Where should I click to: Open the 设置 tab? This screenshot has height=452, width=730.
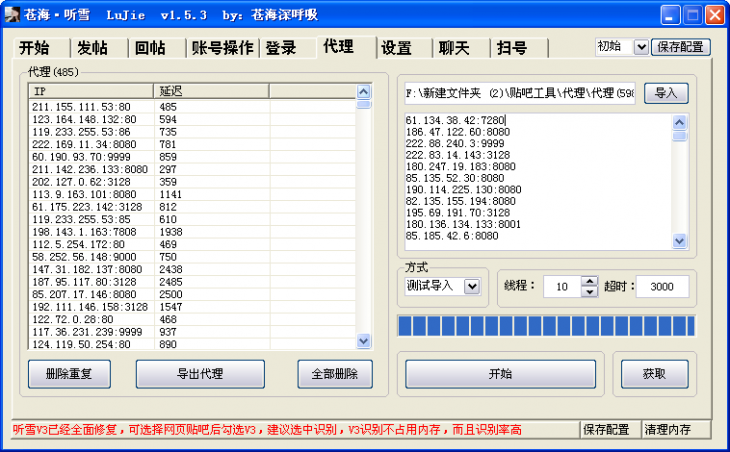coord(397,48)
